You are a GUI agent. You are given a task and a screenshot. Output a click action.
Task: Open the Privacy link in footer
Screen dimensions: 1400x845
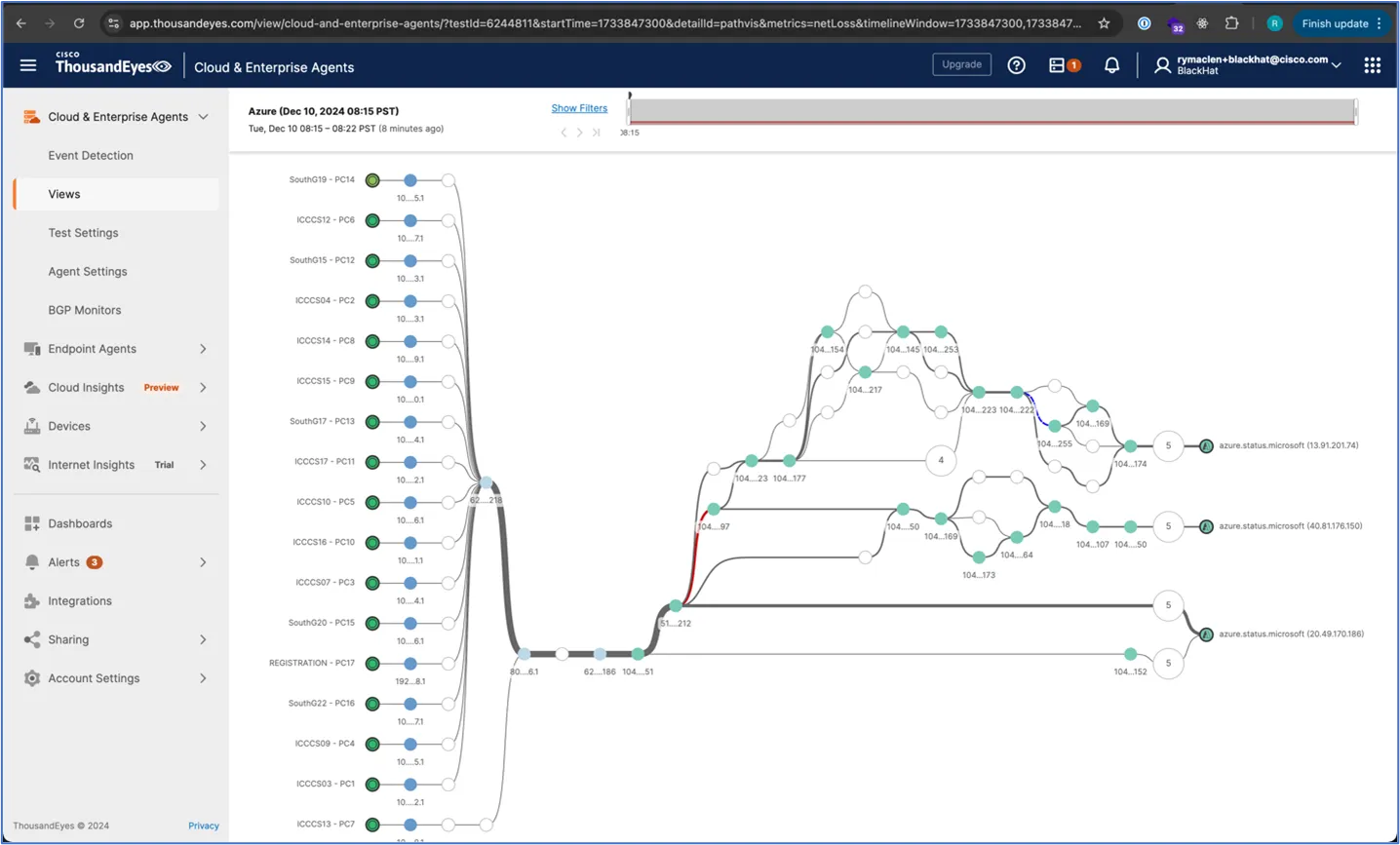click(203, 826)
